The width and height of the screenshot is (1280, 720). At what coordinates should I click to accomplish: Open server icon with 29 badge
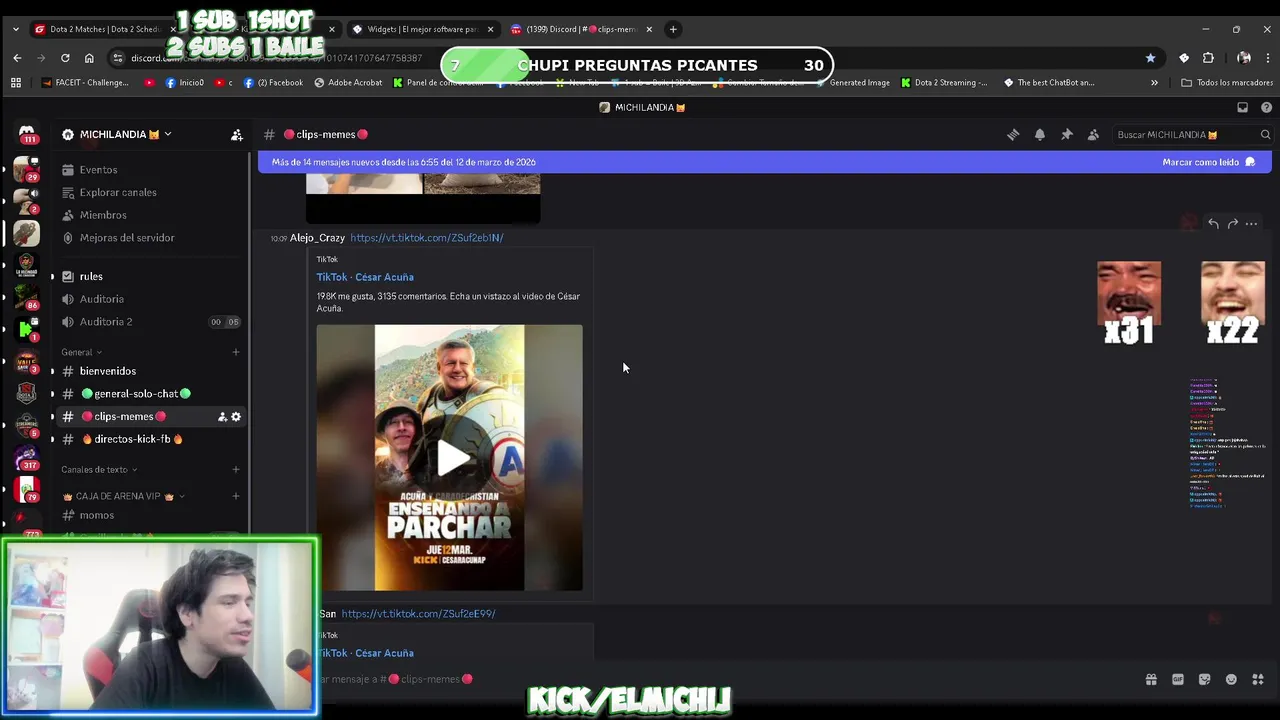(x=27, y=169)
